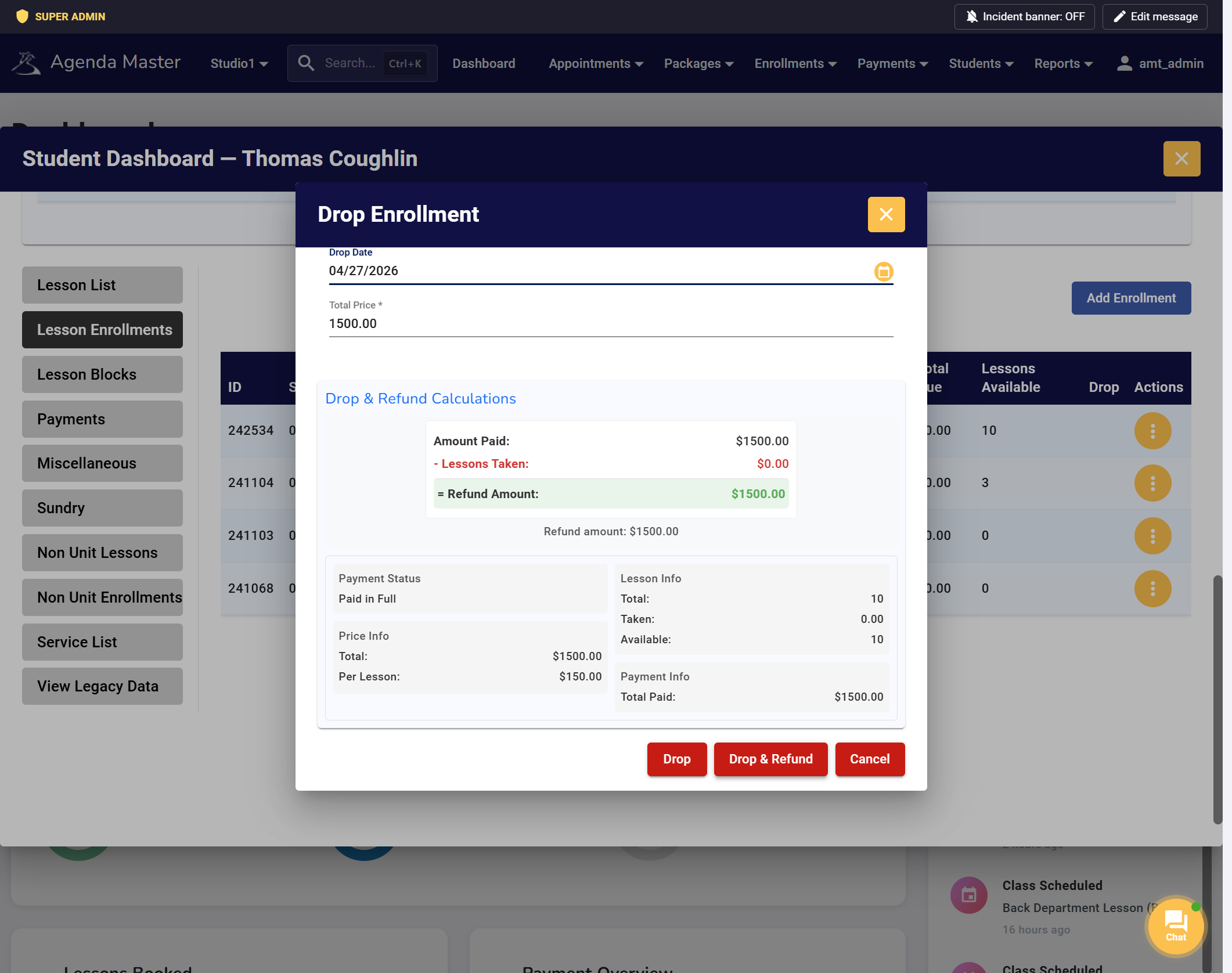Click the Per Lesson $150.00 value

coord(580,677)
